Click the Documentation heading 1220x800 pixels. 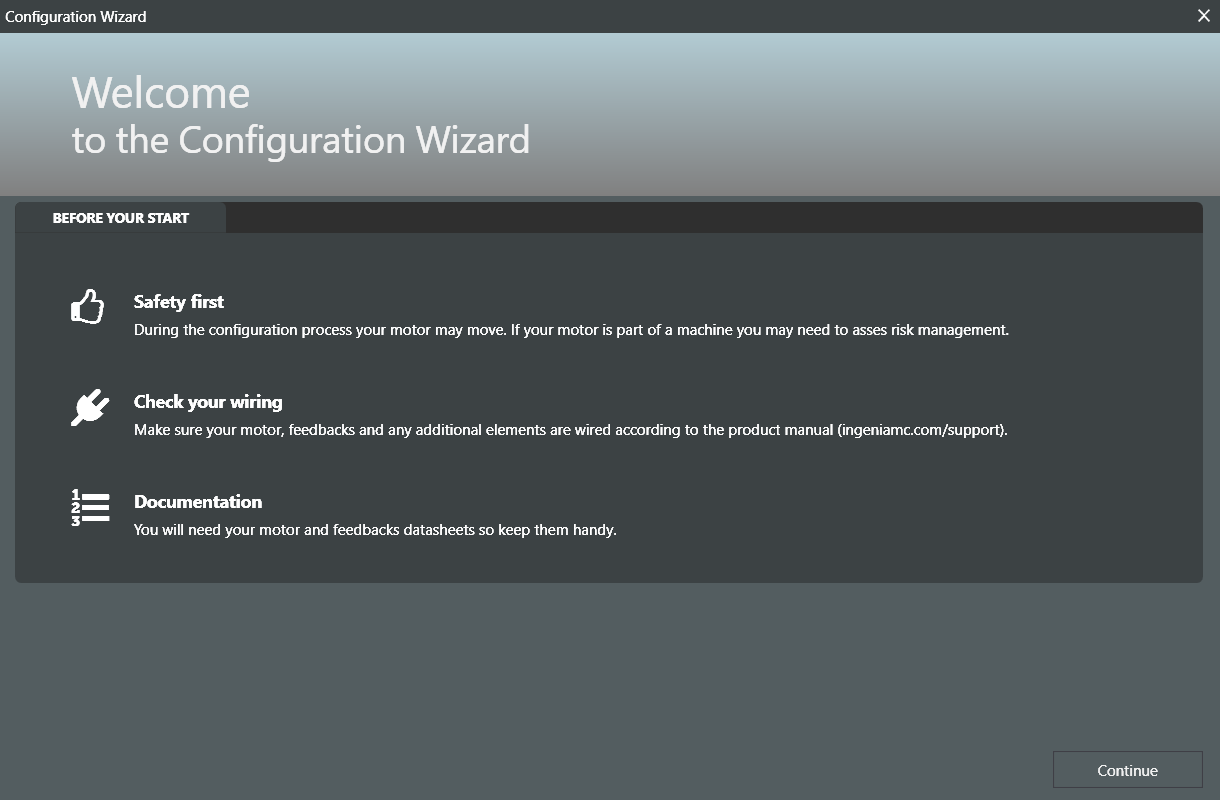(198, 502)
